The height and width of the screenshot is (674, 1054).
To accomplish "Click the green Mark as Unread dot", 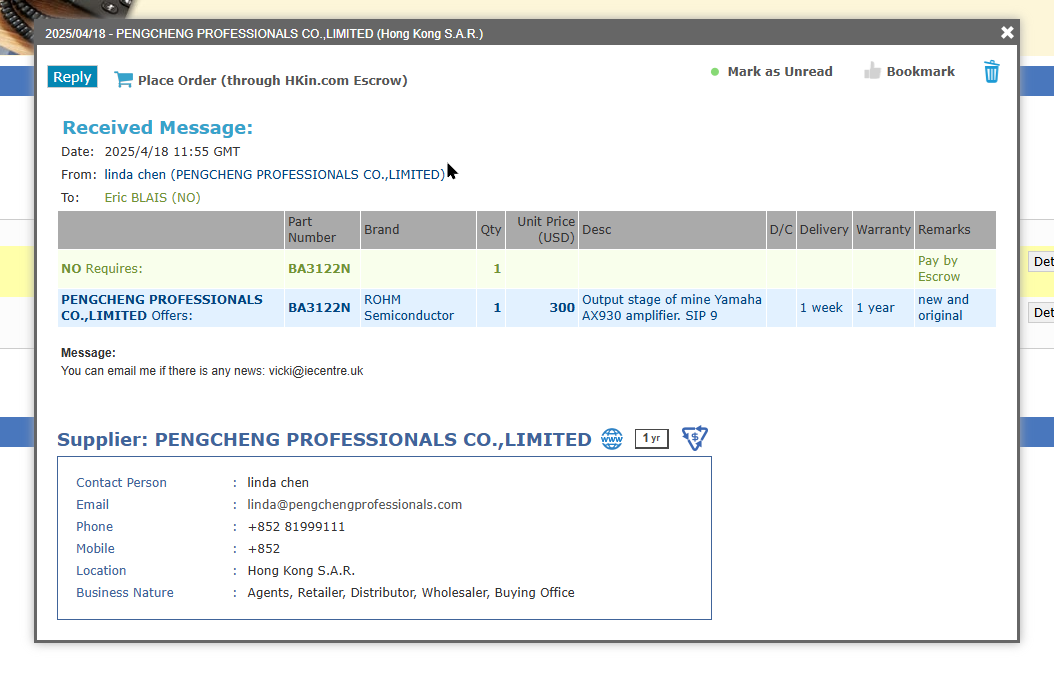I will click(x=715, y=72).
